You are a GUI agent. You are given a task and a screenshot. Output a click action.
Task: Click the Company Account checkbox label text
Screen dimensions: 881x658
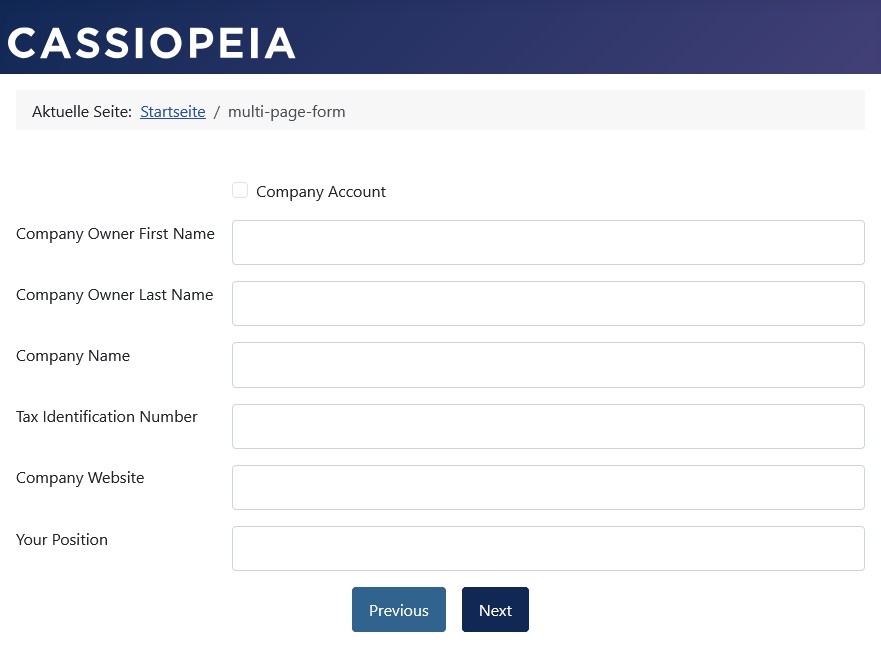click(x=321, y=191)
